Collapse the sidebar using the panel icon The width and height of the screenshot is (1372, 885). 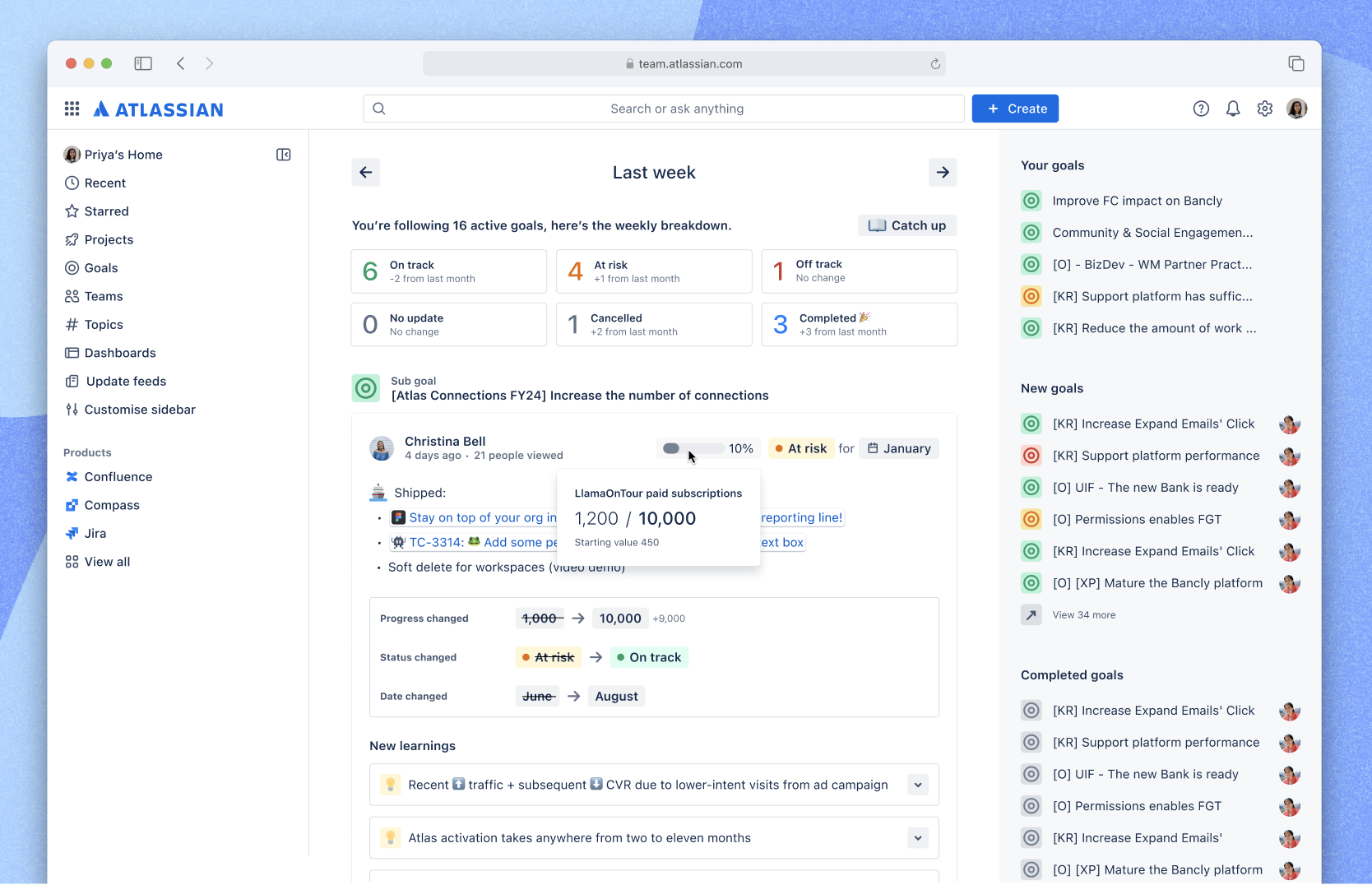pos(284,155)
